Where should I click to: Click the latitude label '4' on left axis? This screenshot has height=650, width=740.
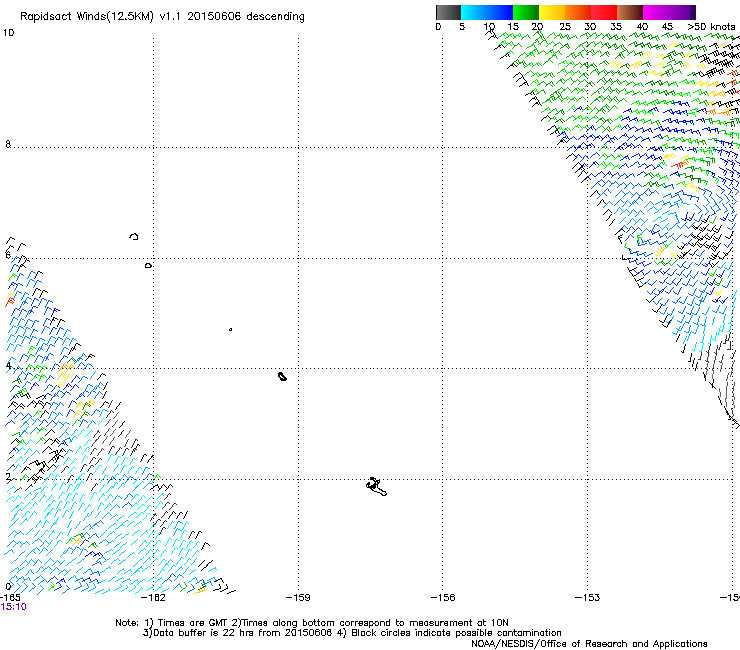pyautogui.click(x=8, y=366)
